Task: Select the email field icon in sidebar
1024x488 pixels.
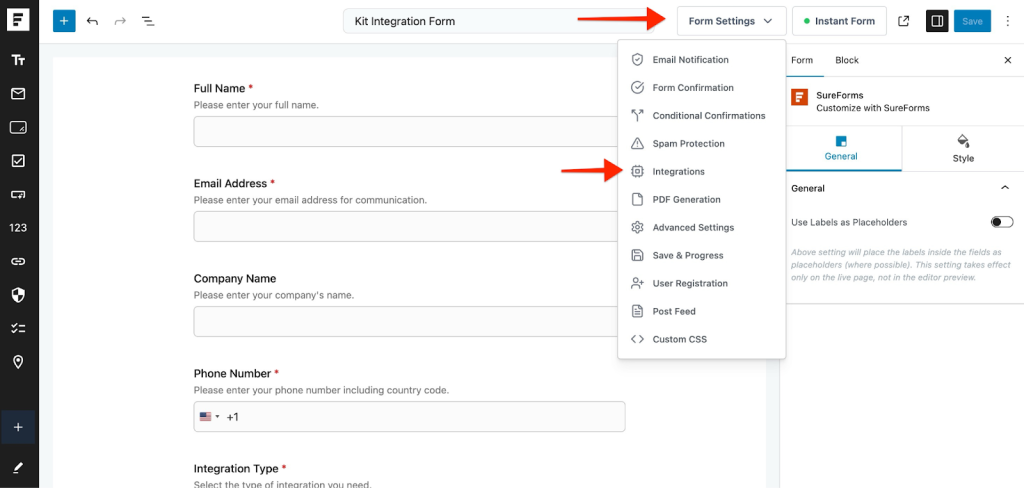Action: click(x=18, y=94)
